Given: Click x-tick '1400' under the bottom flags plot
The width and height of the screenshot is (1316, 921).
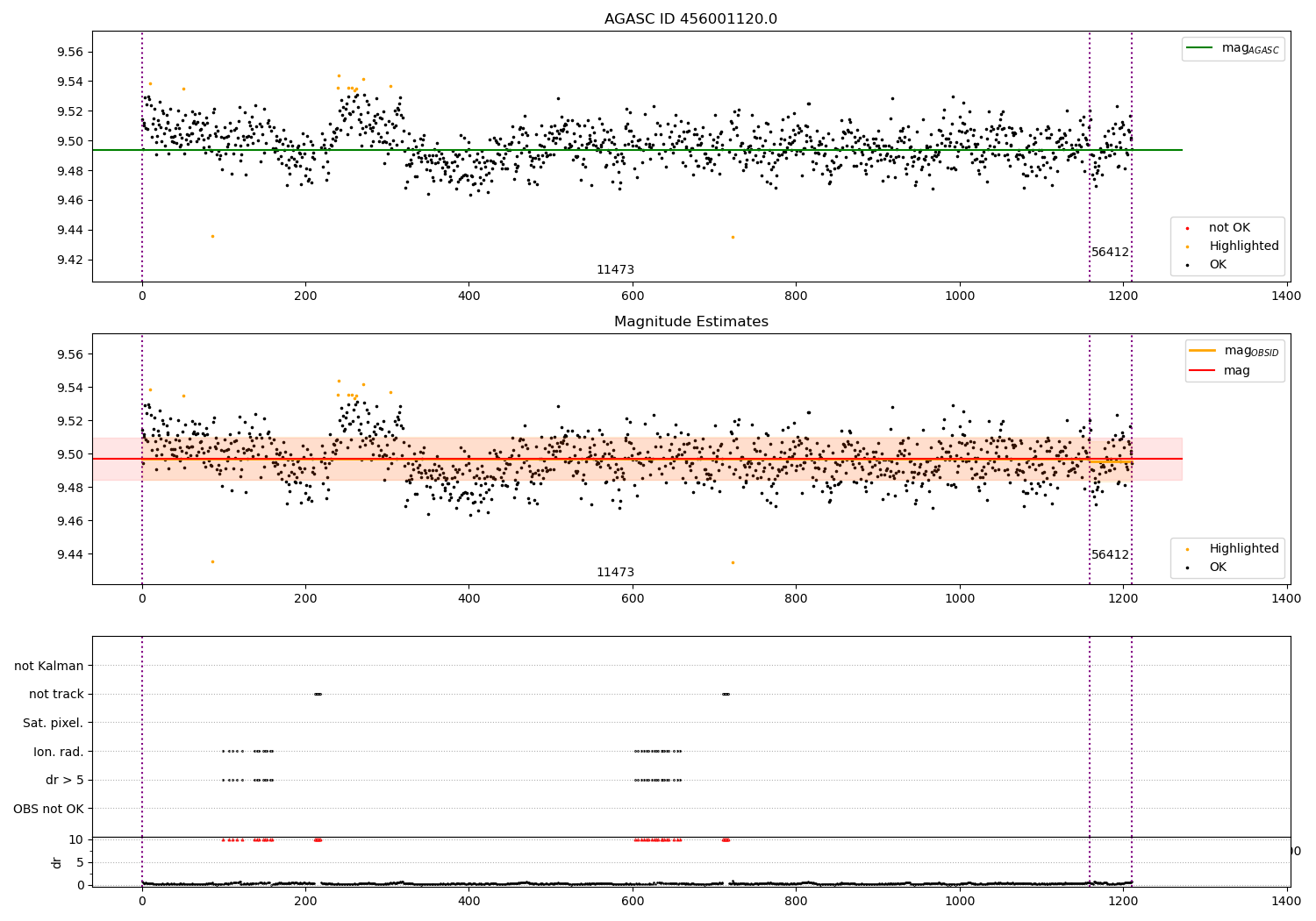Looking at the screenshot, I should [x=1287, y=901].
